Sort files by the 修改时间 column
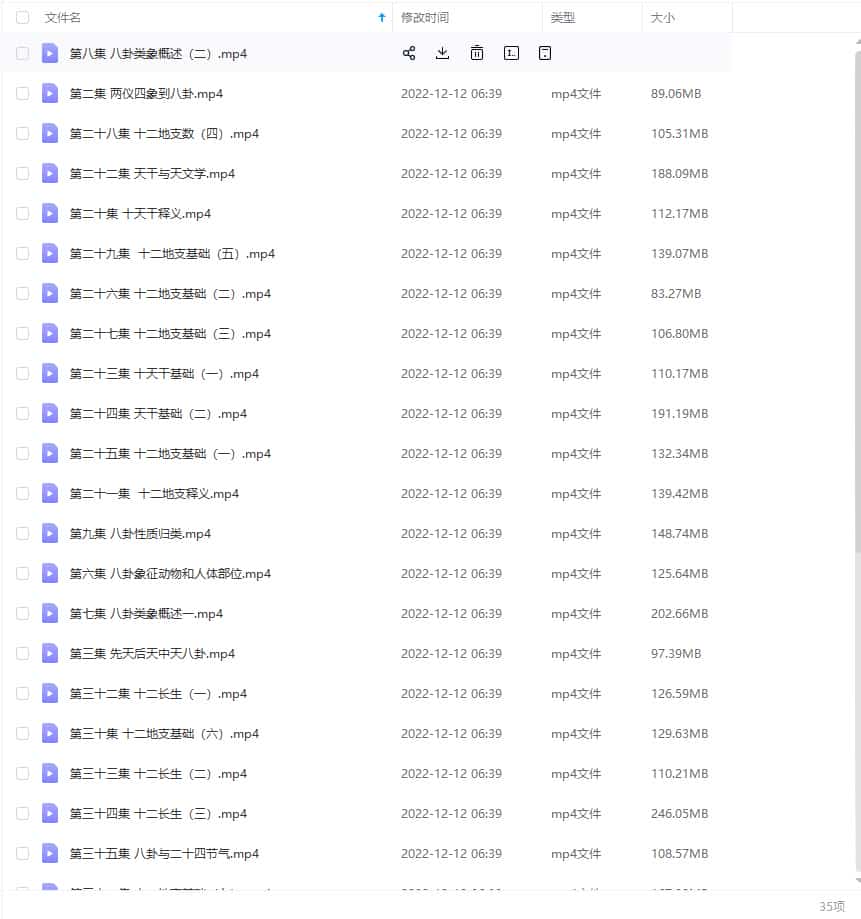The image size is (861, 919). pyautogui.click(x=428, y=17)
